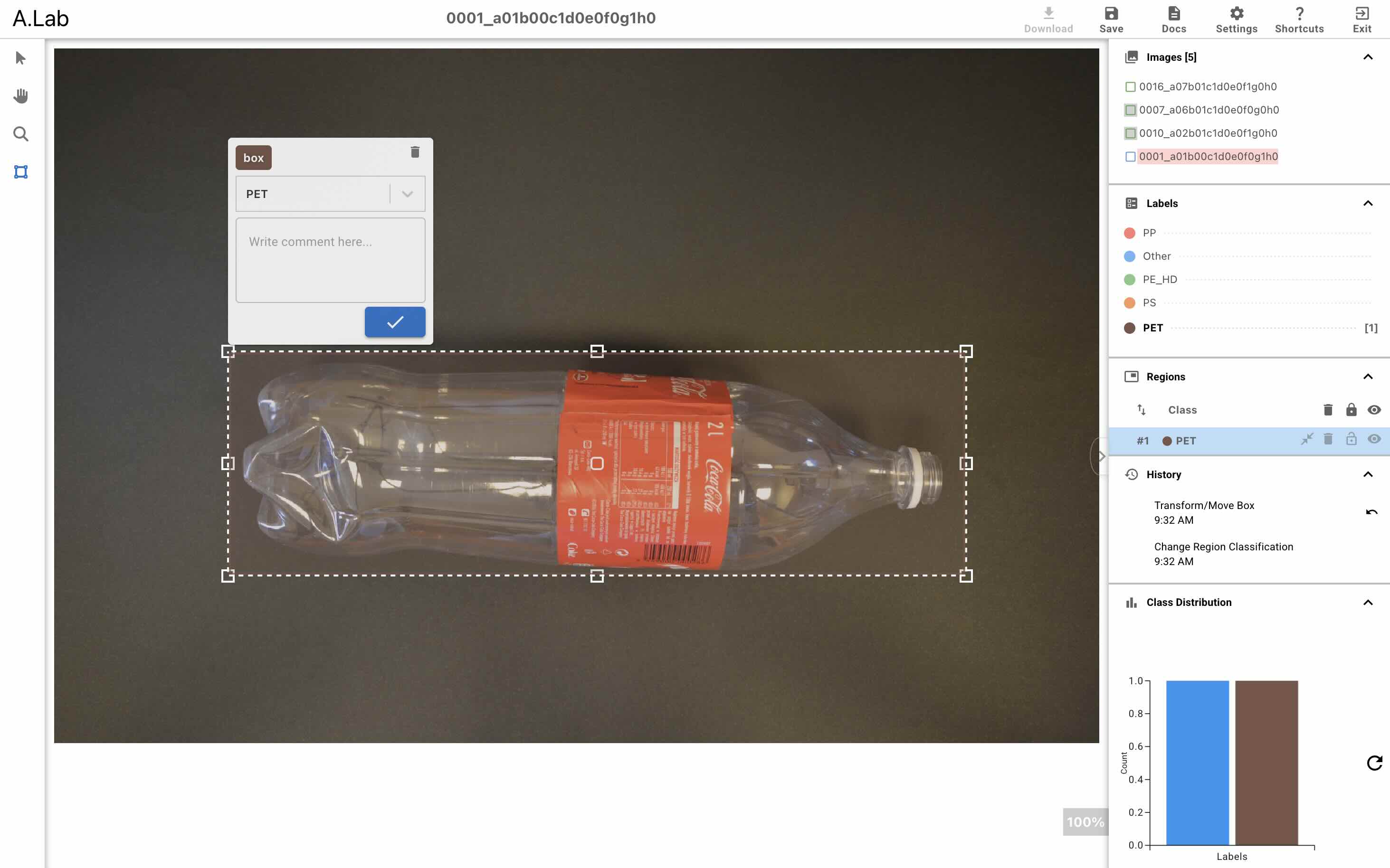Click Change Region Classification history entry
The image size is (1390, 868).
(x=1223, y=554)
